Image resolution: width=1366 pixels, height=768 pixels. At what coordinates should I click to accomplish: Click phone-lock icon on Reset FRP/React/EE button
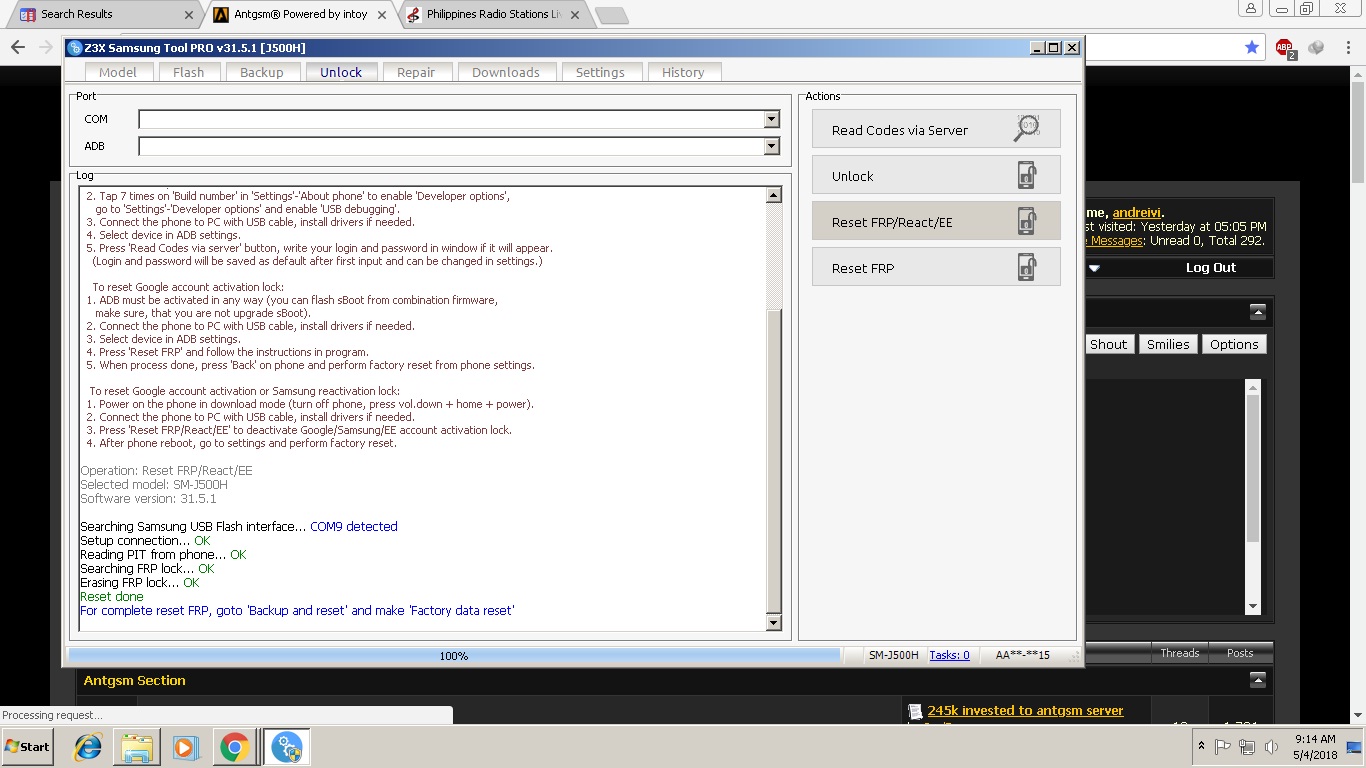click(1027, 221)
